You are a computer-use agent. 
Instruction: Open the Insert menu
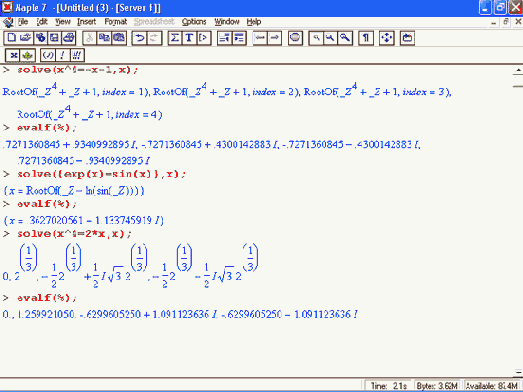tap(86, 22)
